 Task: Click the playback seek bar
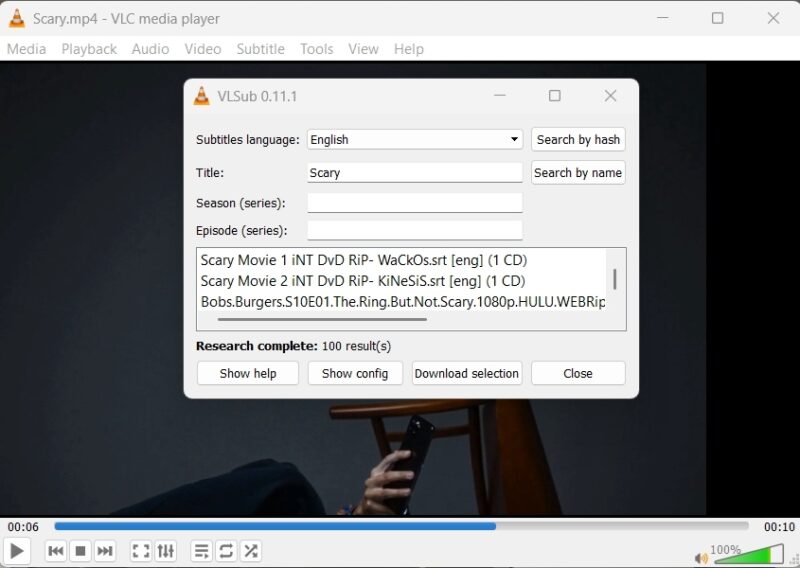tap(401, 526)
